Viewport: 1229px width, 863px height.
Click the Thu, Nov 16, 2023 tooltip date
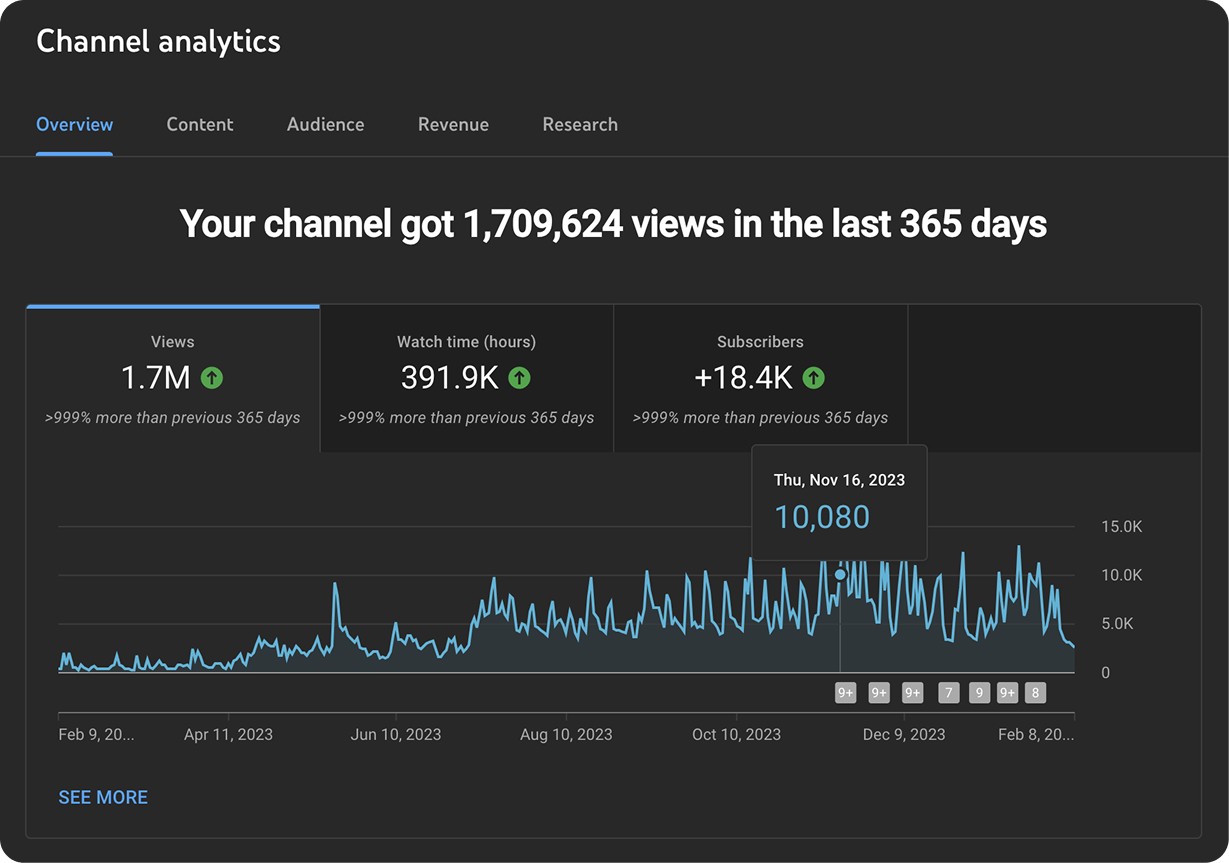[839, 480]
